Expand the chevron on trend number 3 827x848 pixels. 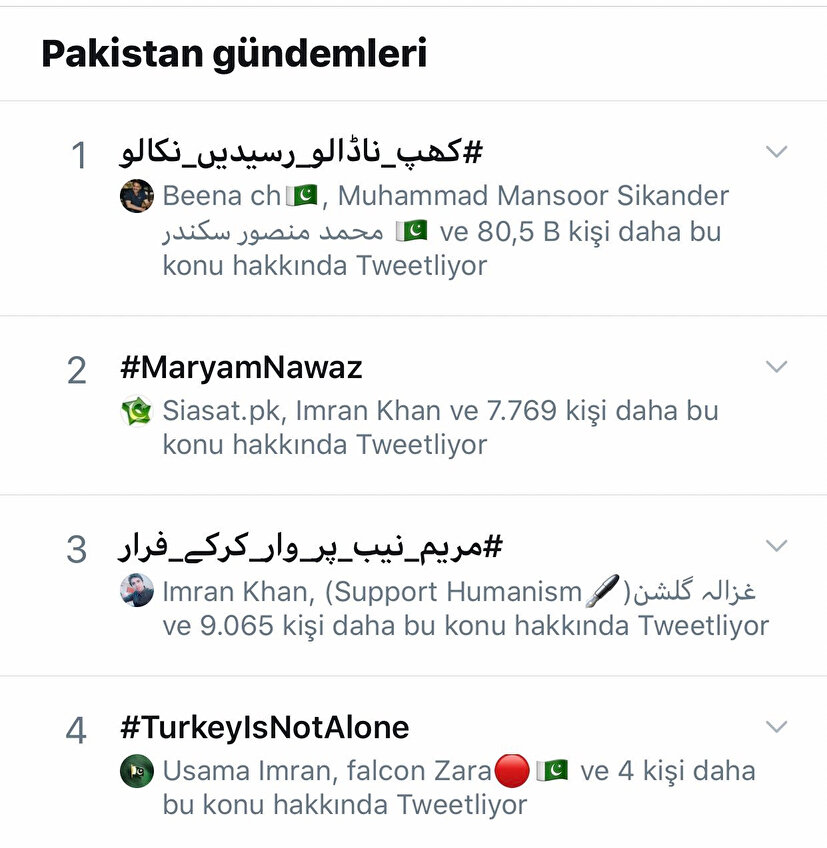click(x=776, y=546)
